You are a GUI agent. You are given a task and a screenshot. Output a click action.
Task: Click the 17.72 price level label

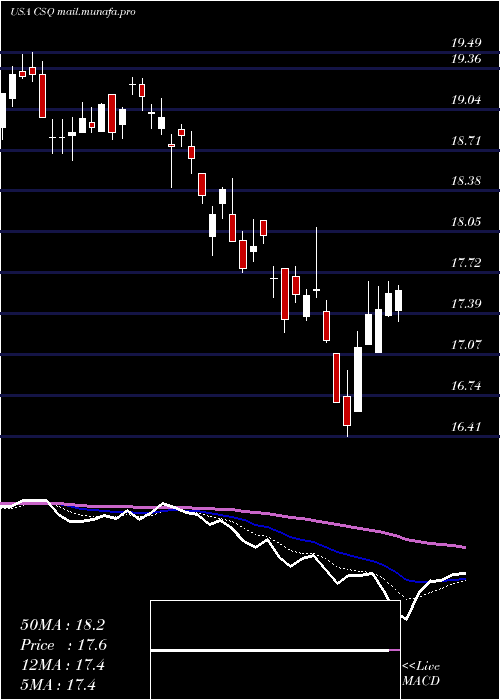click(x=466, y=263)
